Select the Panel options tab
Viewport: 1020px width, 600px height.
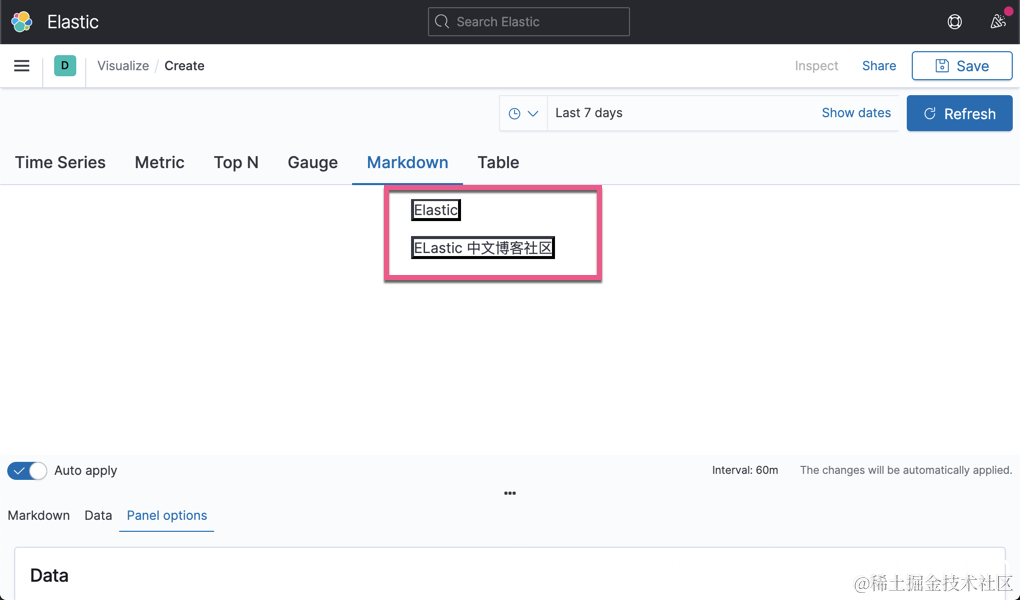pyautogui.click(x=167, y=515)
